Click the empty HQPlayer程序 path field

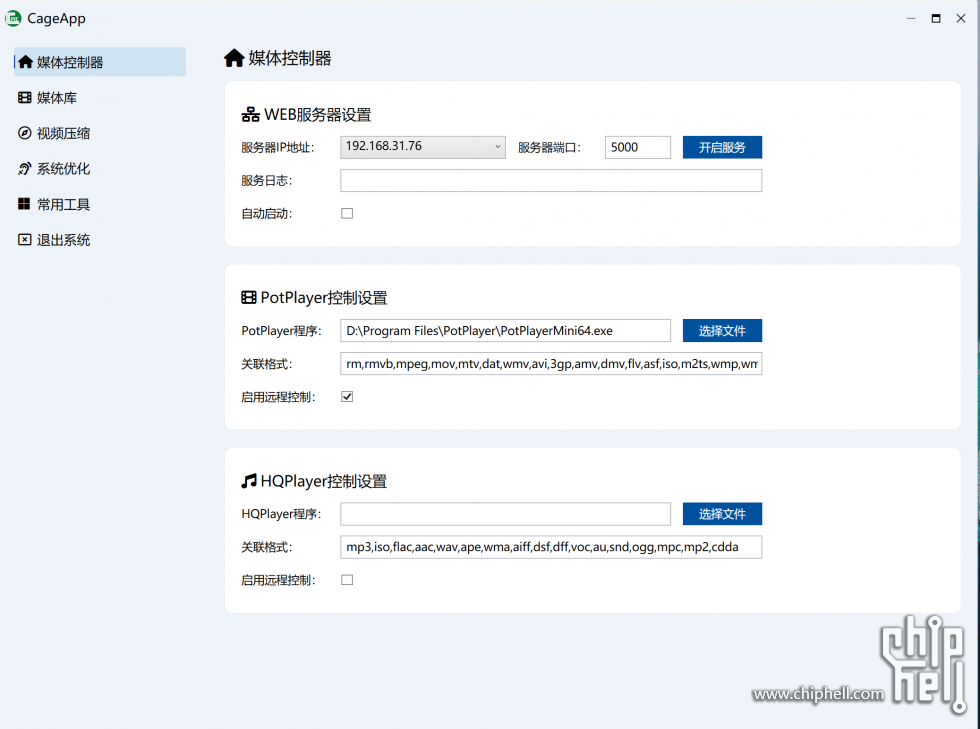click(505, 514)
